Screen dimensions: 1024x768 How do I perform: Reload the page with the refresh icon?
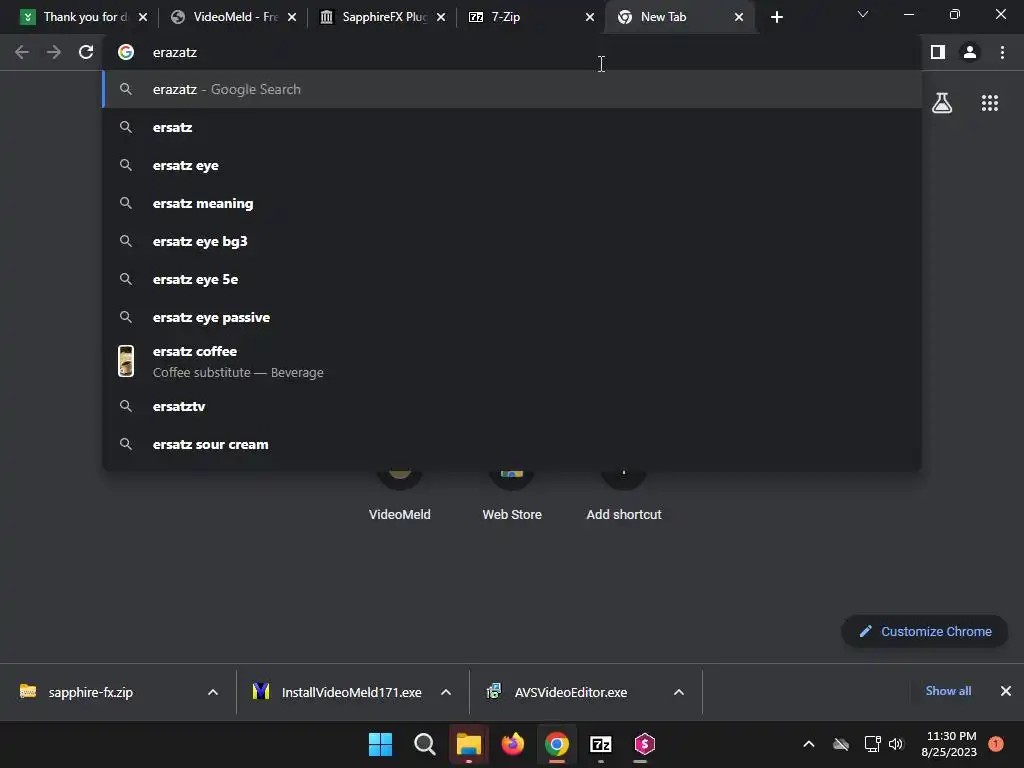(x=86, y=52)
